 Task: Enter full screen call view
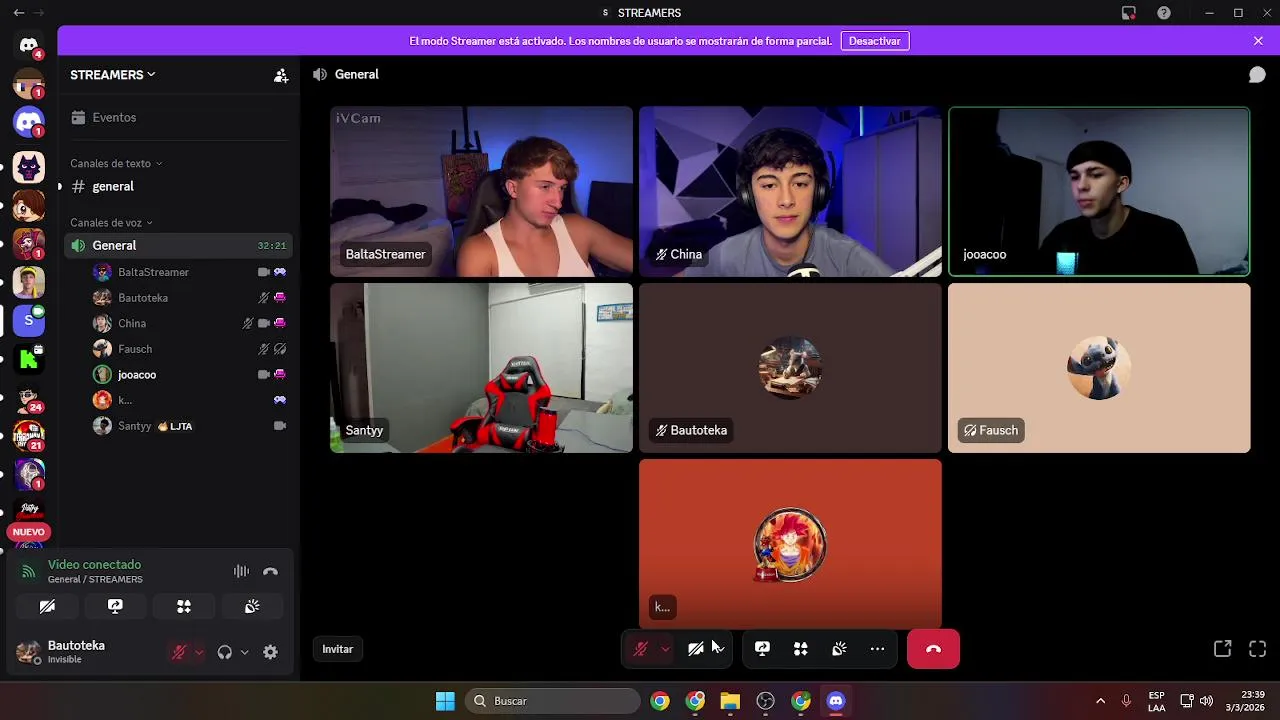pos(1258,649)
